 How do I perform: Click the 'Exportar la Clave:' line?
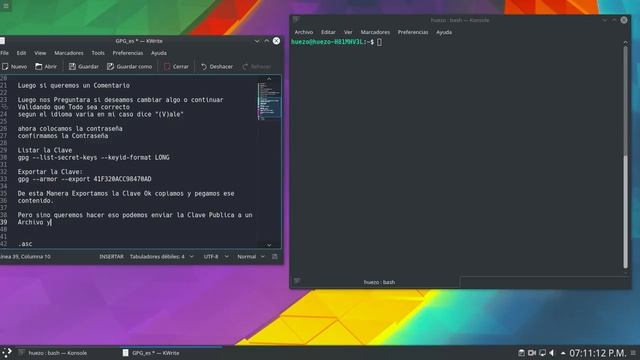[50, 172]
